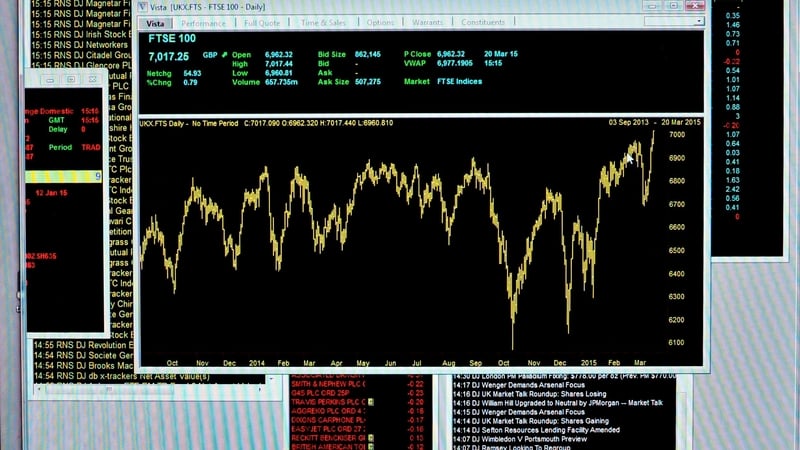Click the 7000 price axis label
This screenshot has height=450, width=800.
point(677,135)
